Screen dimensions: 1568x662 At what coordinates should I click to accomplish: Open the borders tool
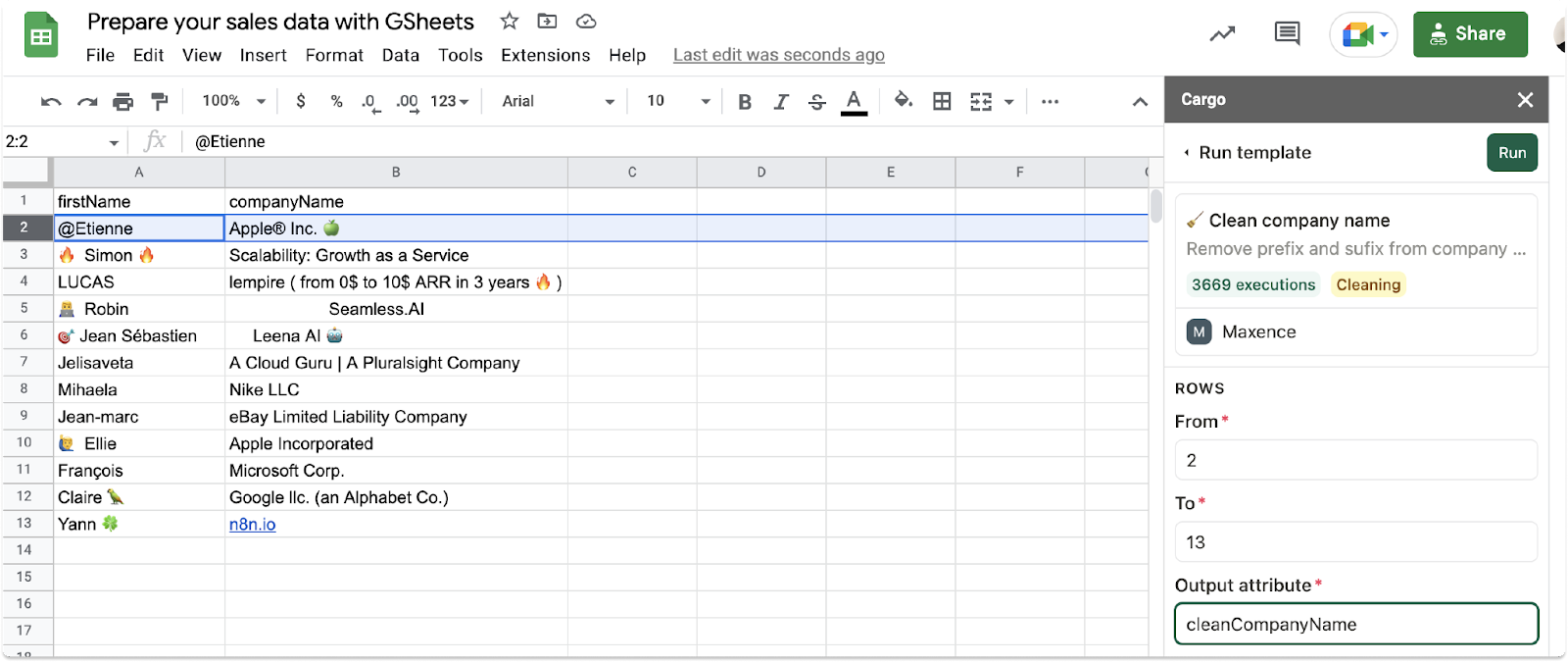(942, 101)
